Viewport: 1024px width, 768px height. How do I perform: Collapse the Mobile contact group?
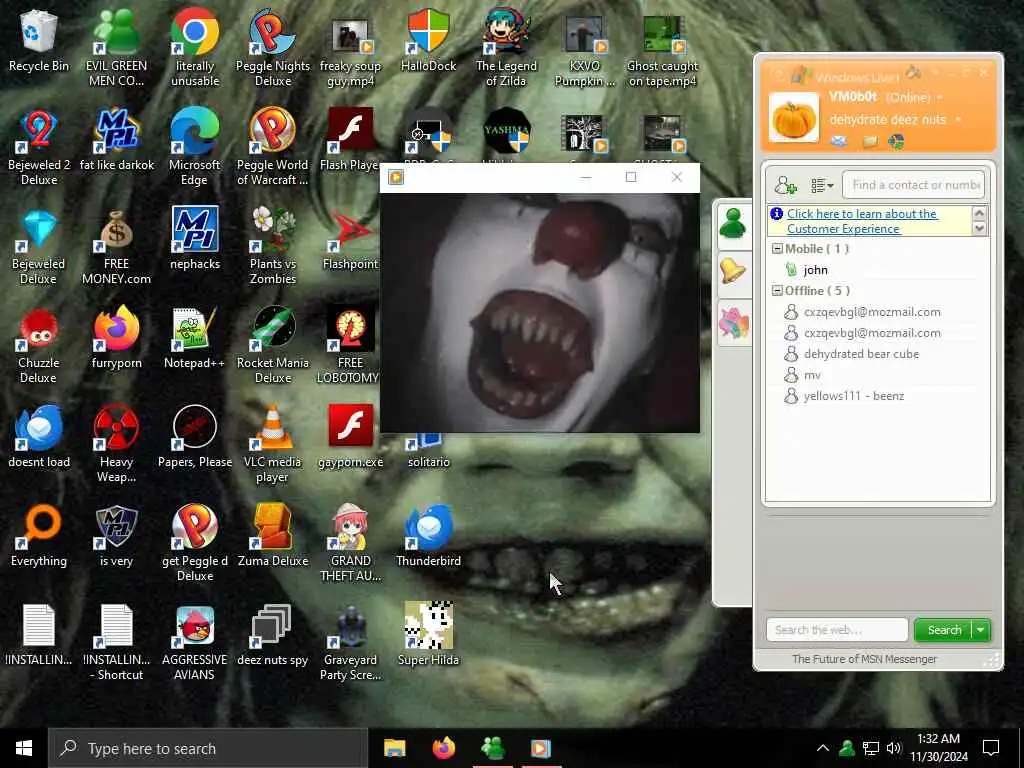(777, 249)
